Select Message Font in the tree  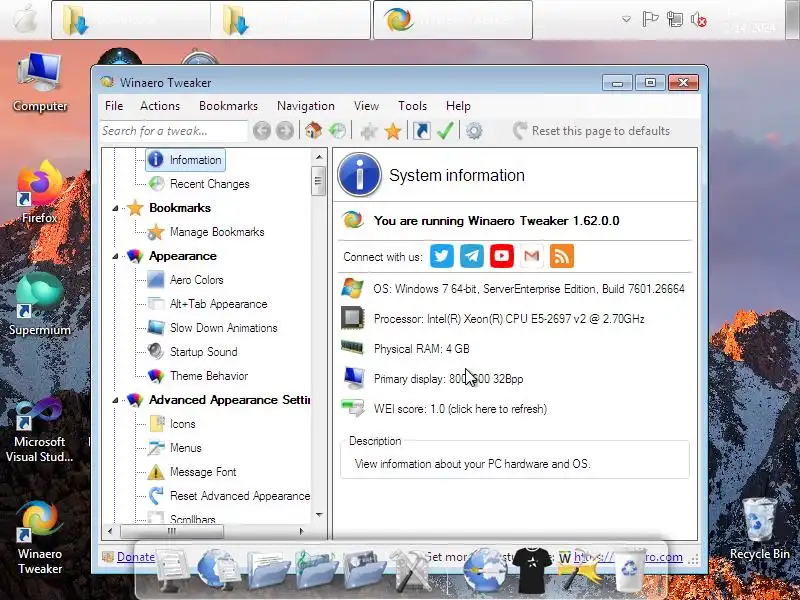tap(203, 471)
